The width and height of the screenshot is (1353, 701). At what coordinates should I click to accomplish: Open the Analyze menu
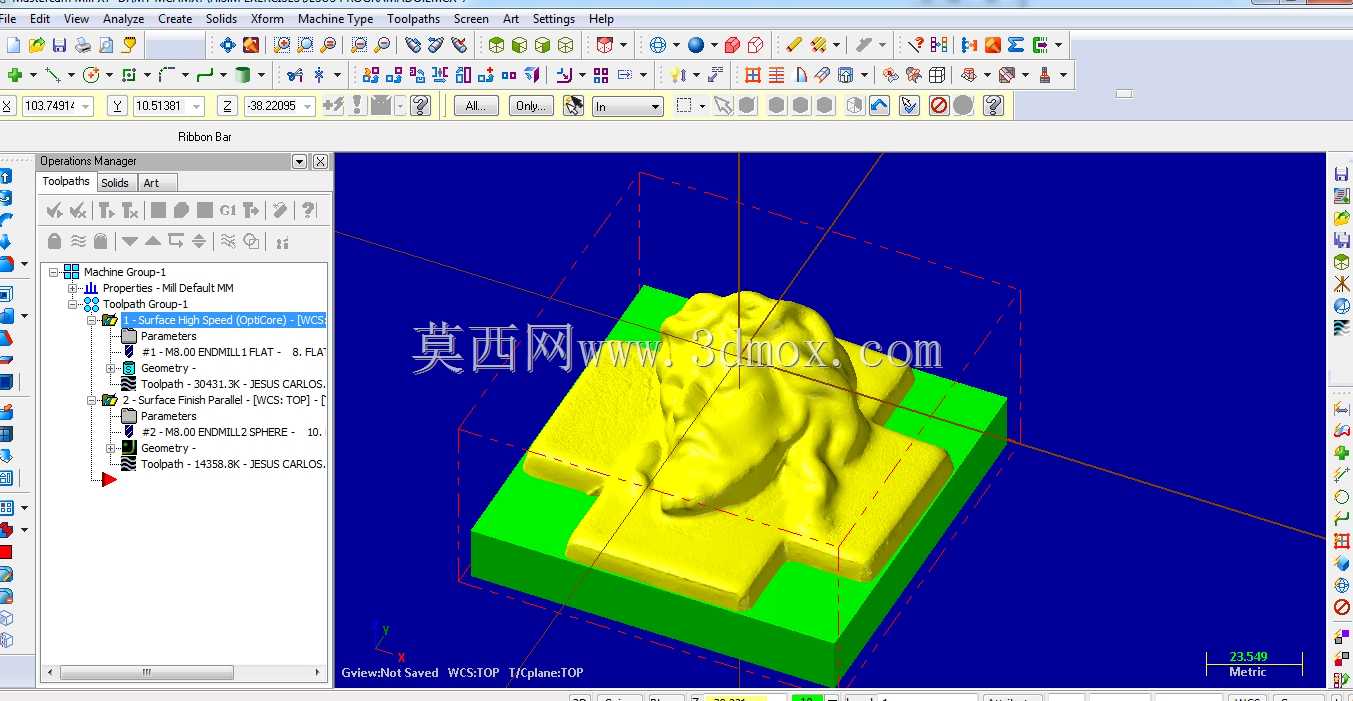click(123, 18)
